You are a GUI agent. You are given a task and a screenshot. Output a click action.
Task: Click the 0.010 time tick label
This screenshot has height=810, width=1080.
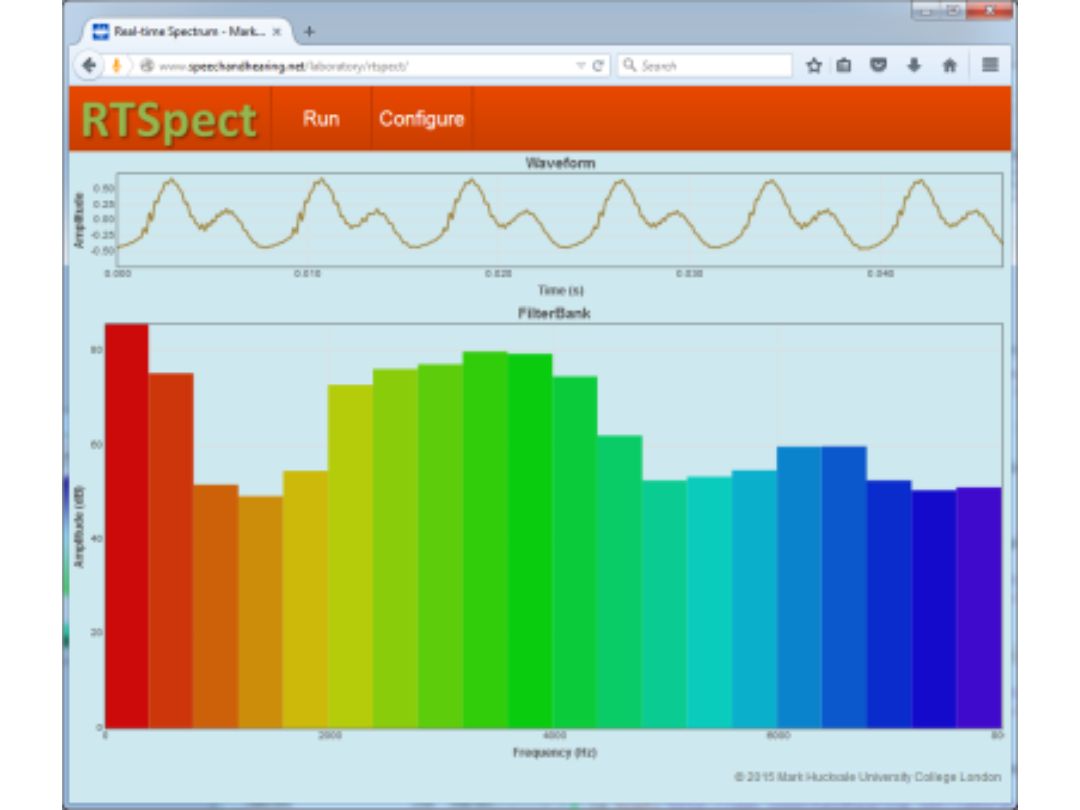pos(307,273)
